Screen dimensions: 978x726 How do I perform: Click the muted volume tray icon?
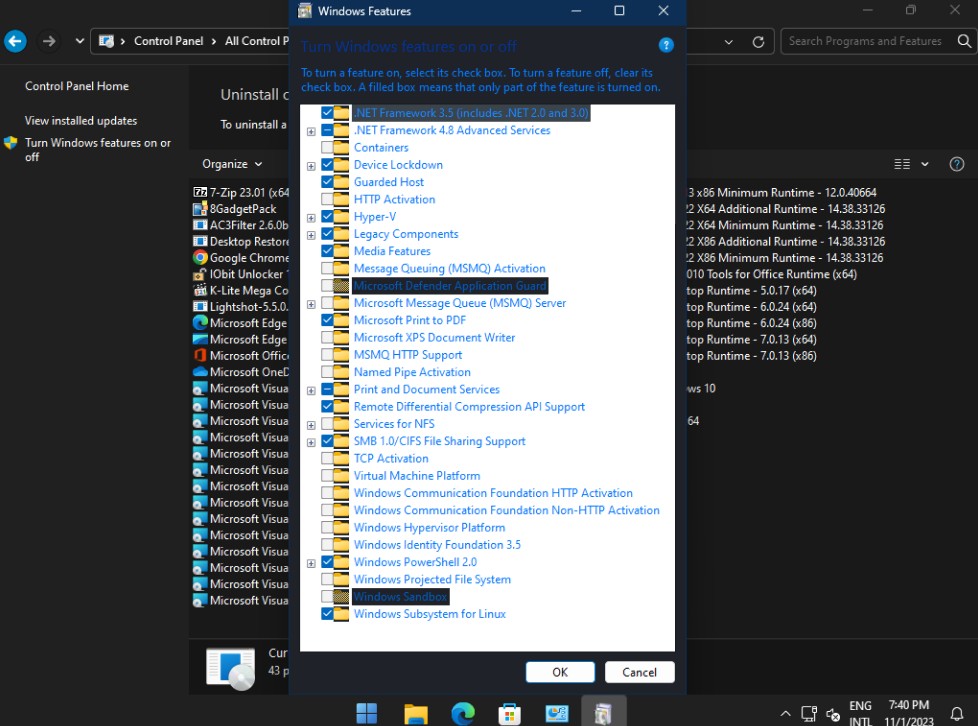coord(833,714)
